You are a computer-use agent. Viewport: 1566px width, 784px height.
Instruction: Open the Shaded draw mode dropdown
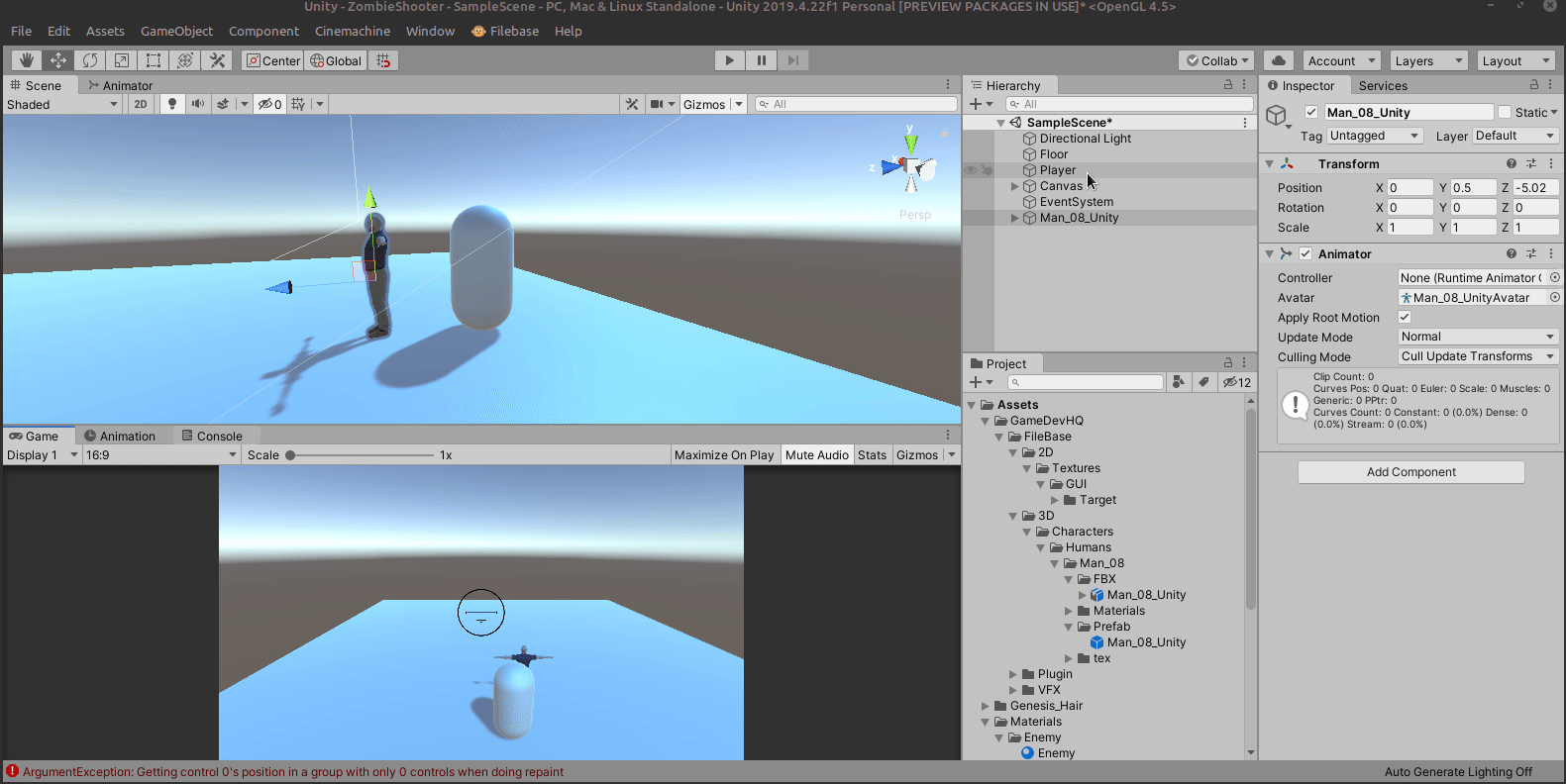point(62,104)
